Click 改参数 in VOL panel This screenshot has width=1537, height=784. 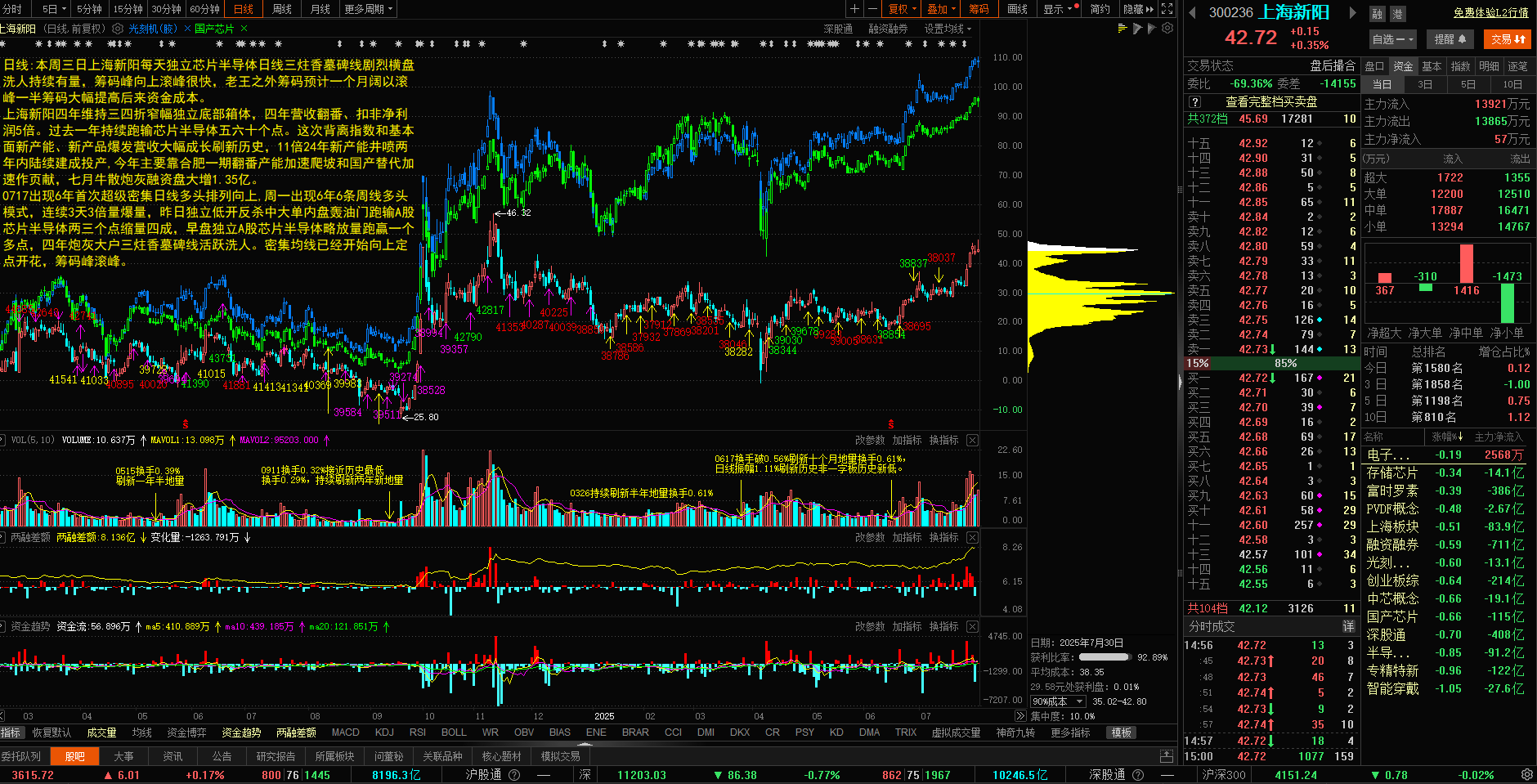coord(870,440)
